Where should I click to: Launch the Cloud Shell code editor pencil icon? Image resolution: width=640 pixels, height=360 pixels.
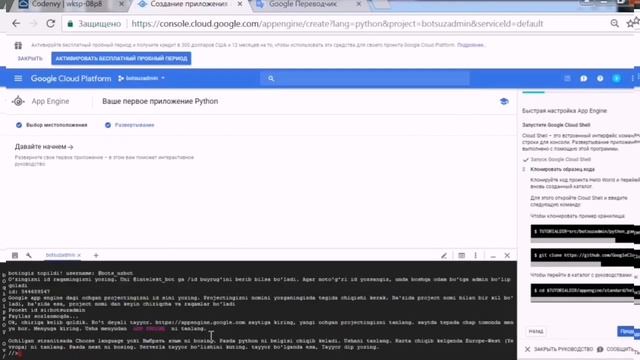tap(444, 256)
